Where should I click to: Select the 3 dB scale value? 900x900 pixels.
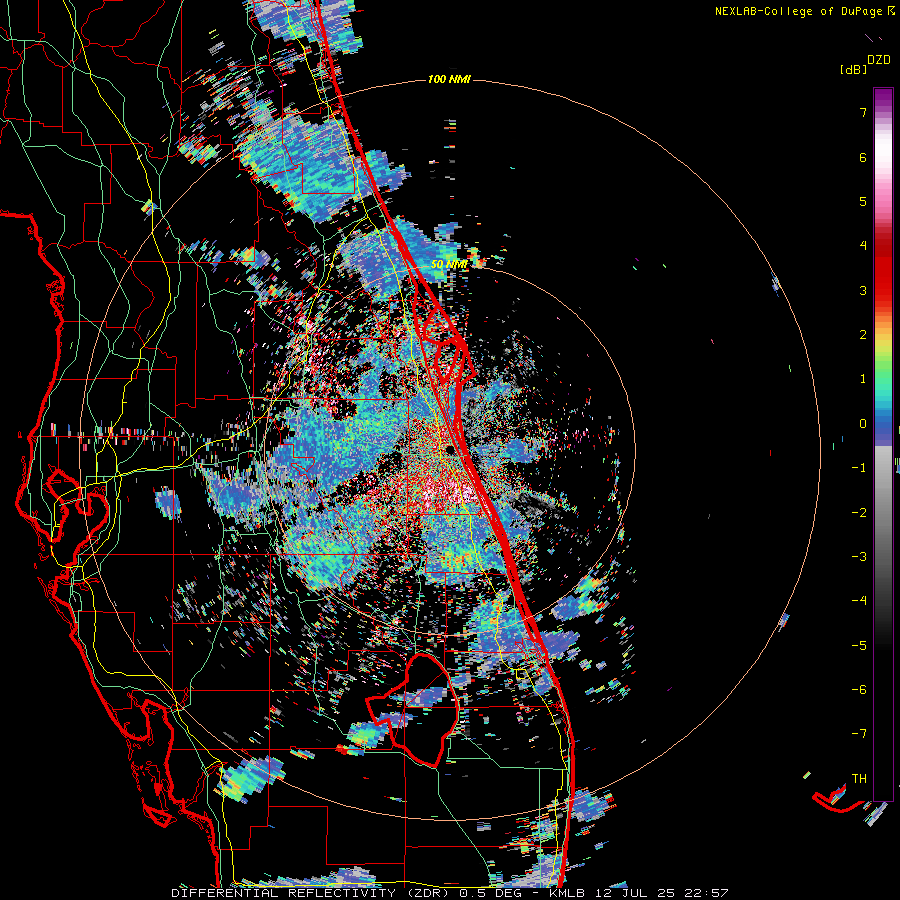pyautogui.click(x=863, y=290)
